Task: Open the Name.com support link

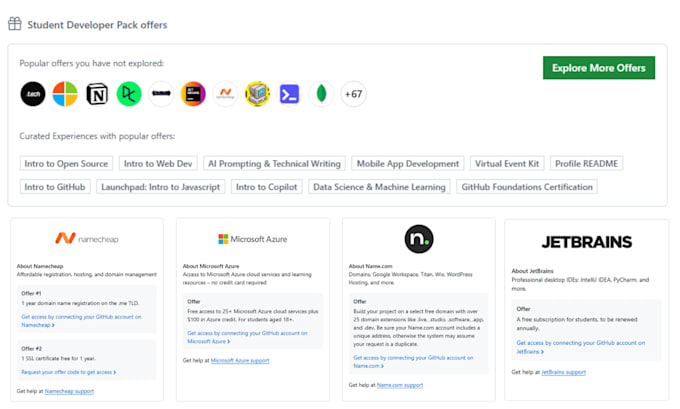Action: [x=400, y=385]
